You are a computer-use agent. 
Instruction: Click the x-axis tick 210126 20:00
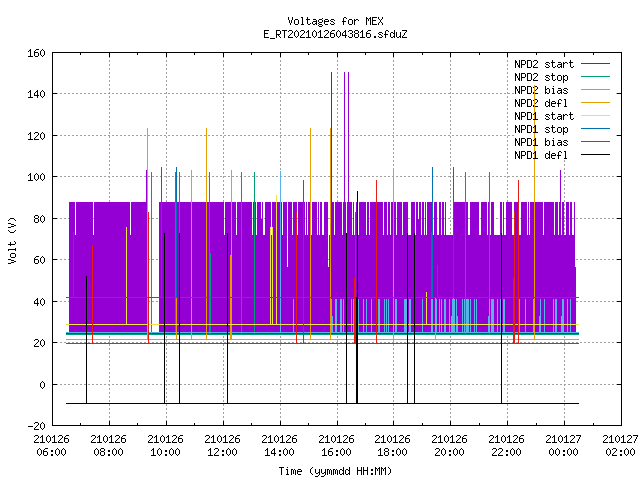pyautogui.click(x=449, y=446)
